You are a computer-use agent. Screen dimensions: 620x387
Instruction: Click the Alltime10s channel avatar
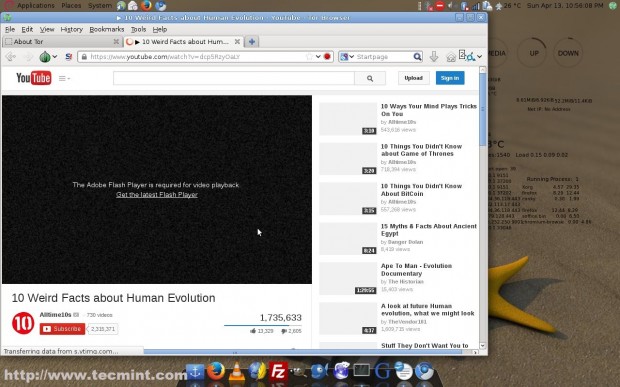click(23, 323)
